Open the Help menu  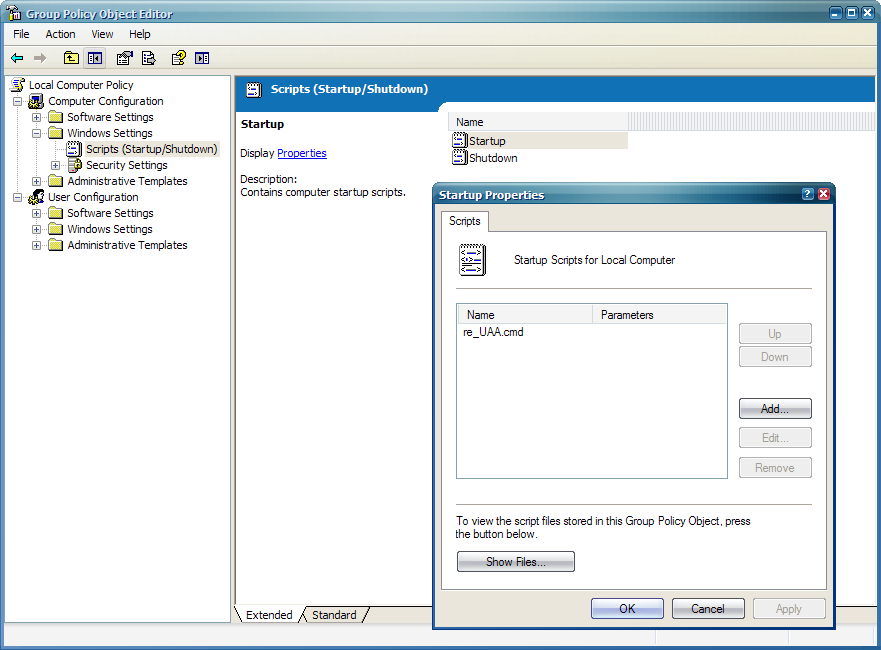pyautogui.click(x=139, y=34)
